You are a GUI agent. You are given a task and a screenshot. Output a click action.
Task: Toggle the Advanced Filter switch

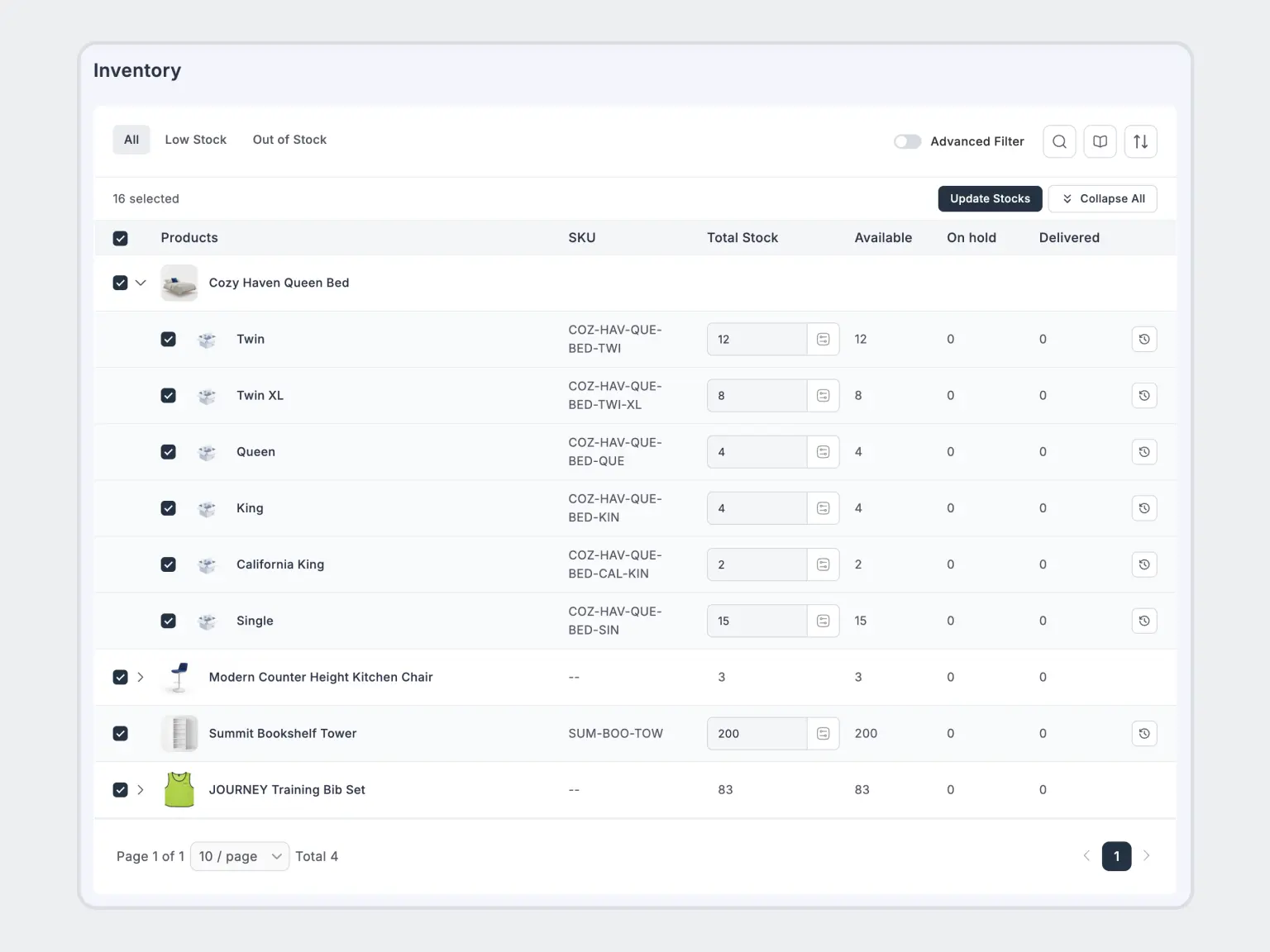pyautogui.click(x=907, y=141)
